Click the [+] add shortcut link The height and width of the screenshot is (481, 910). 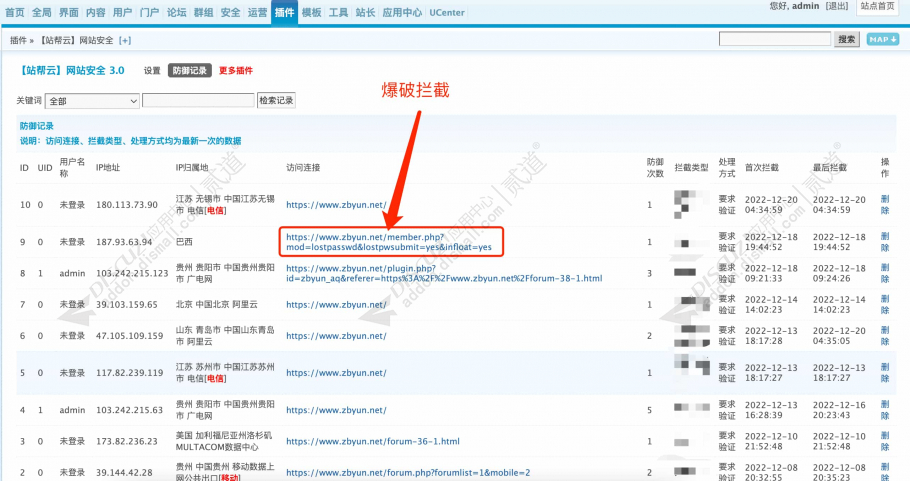125,40
